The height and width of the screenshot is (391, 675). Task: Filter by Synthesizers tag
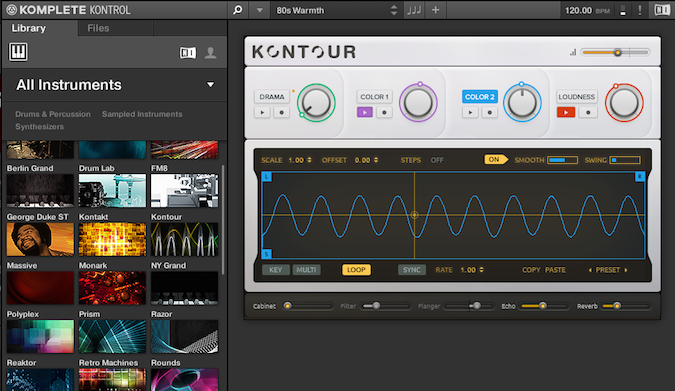tap(40, 127)
